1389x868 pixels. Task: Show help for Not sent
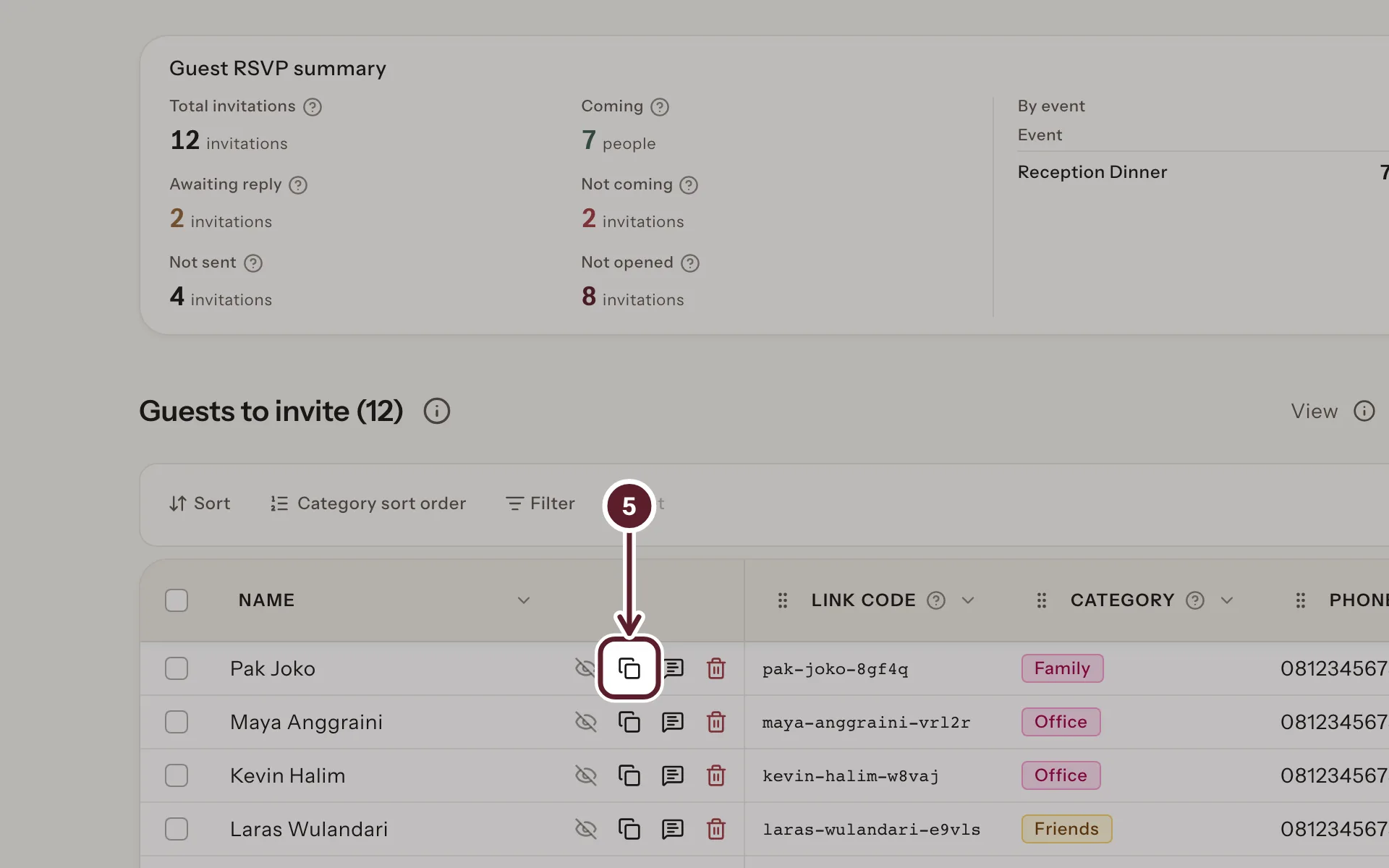[253, 263]
